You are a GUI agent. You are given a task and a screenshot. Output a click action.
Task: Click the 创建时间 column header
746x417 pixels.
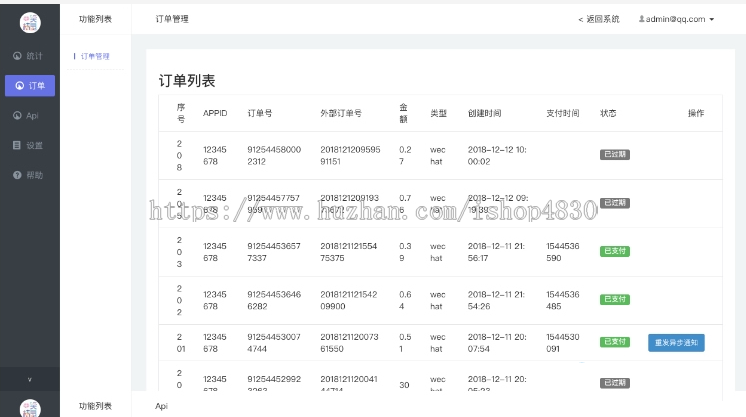click(x=484, y=113)
